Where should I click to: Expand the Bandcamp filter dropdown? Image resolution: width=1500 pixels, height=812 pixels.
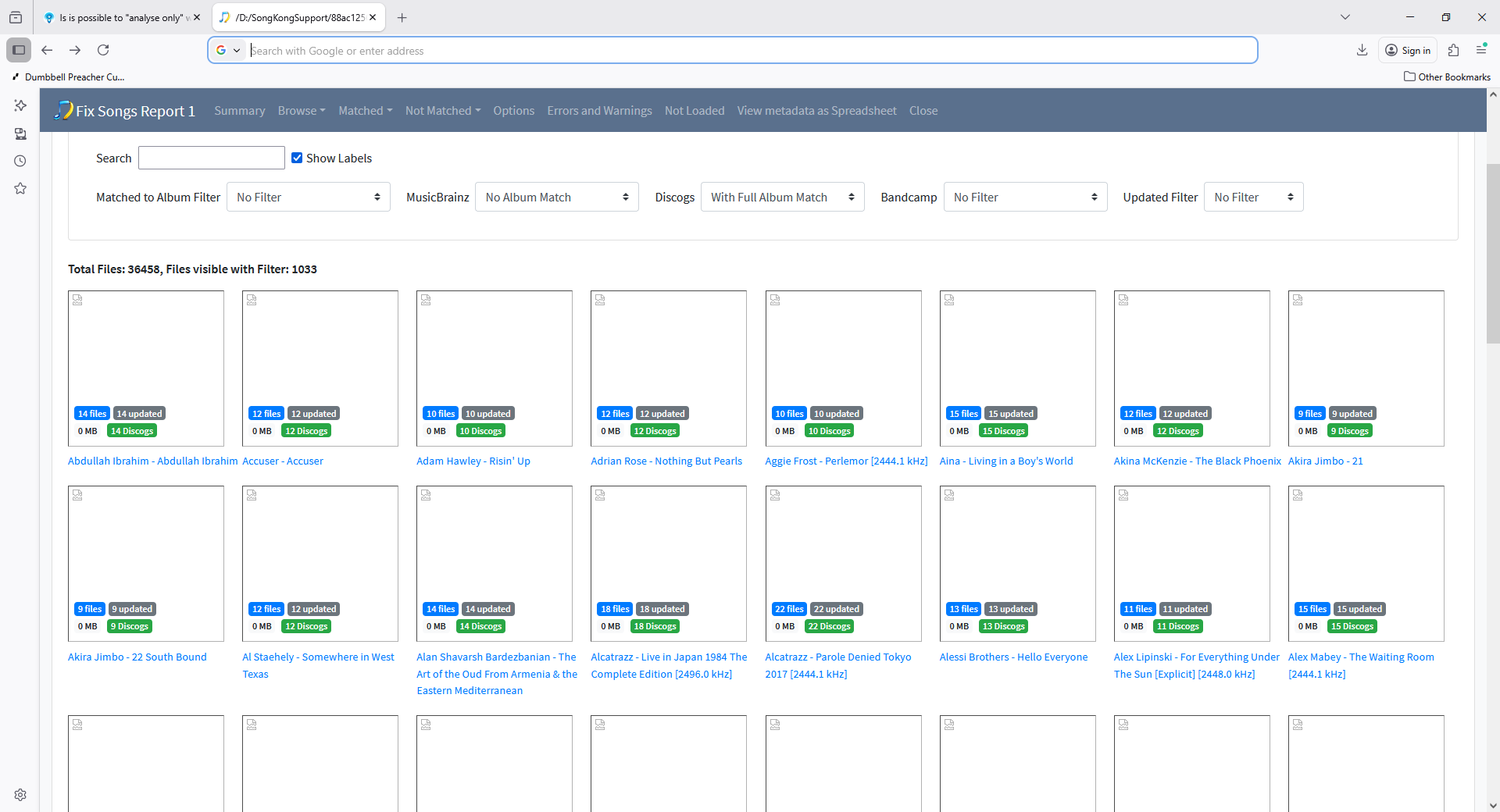pos(1025,198)
